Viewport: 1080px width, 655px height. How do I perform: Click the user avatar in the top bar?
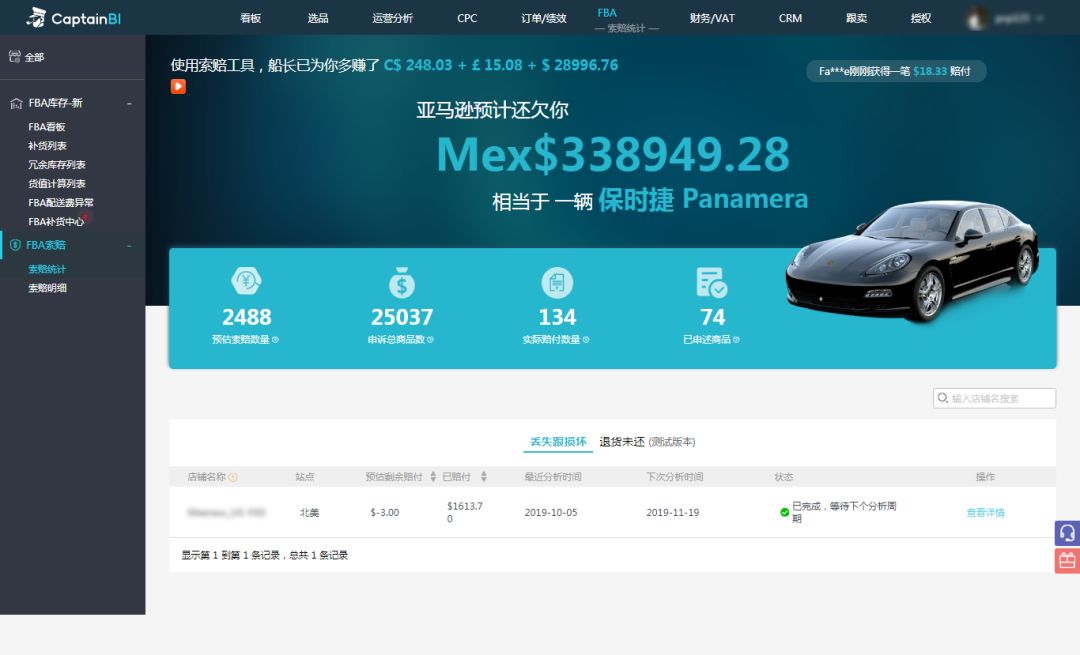click(975, 18)
